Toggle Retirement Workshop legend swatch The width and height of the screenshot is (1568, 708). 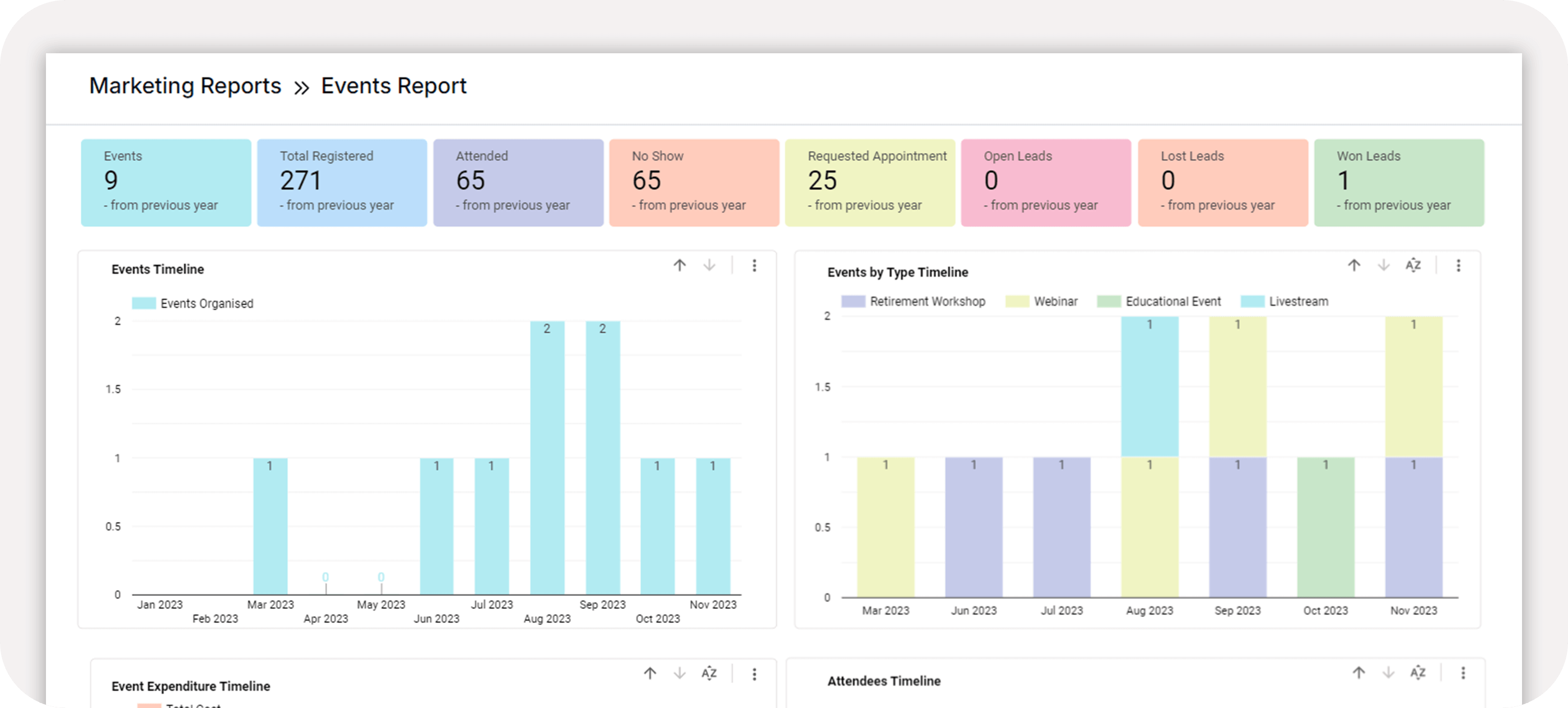click(x=853, y=301)
